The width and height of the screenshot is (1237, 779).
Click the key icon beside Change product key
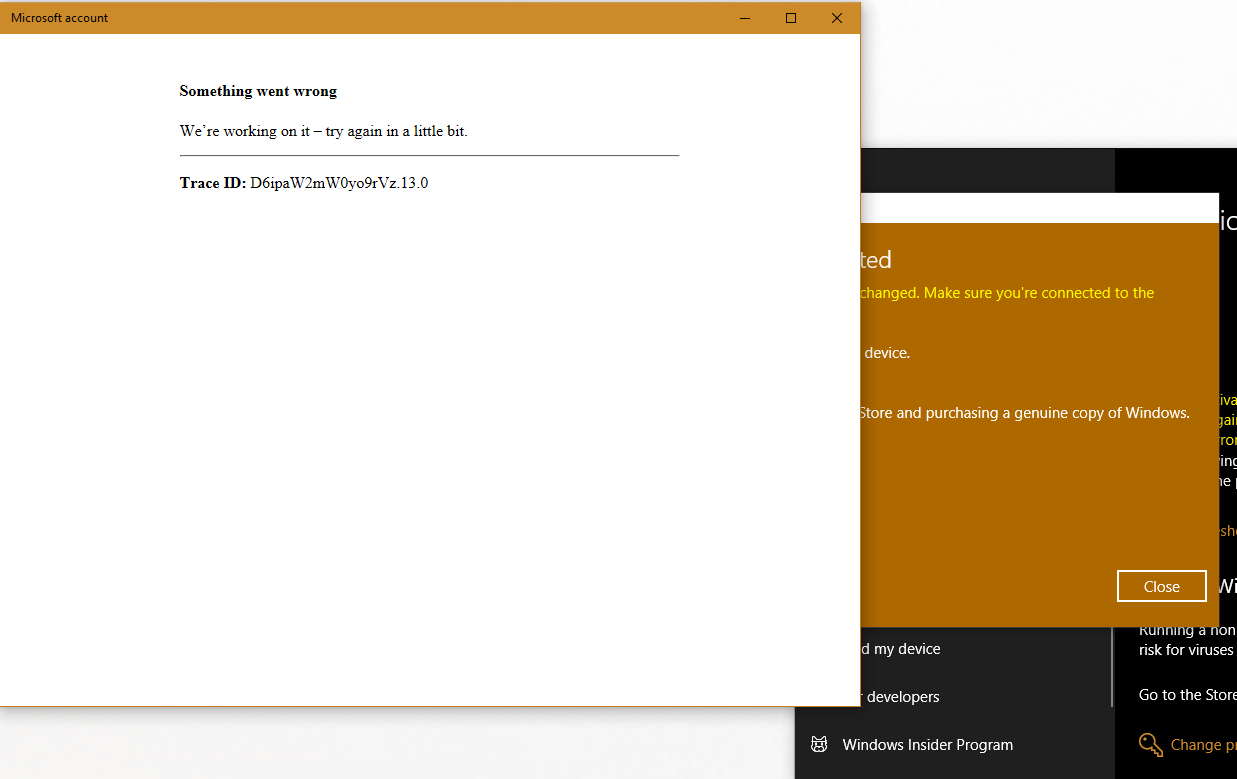coord(1151,744)
